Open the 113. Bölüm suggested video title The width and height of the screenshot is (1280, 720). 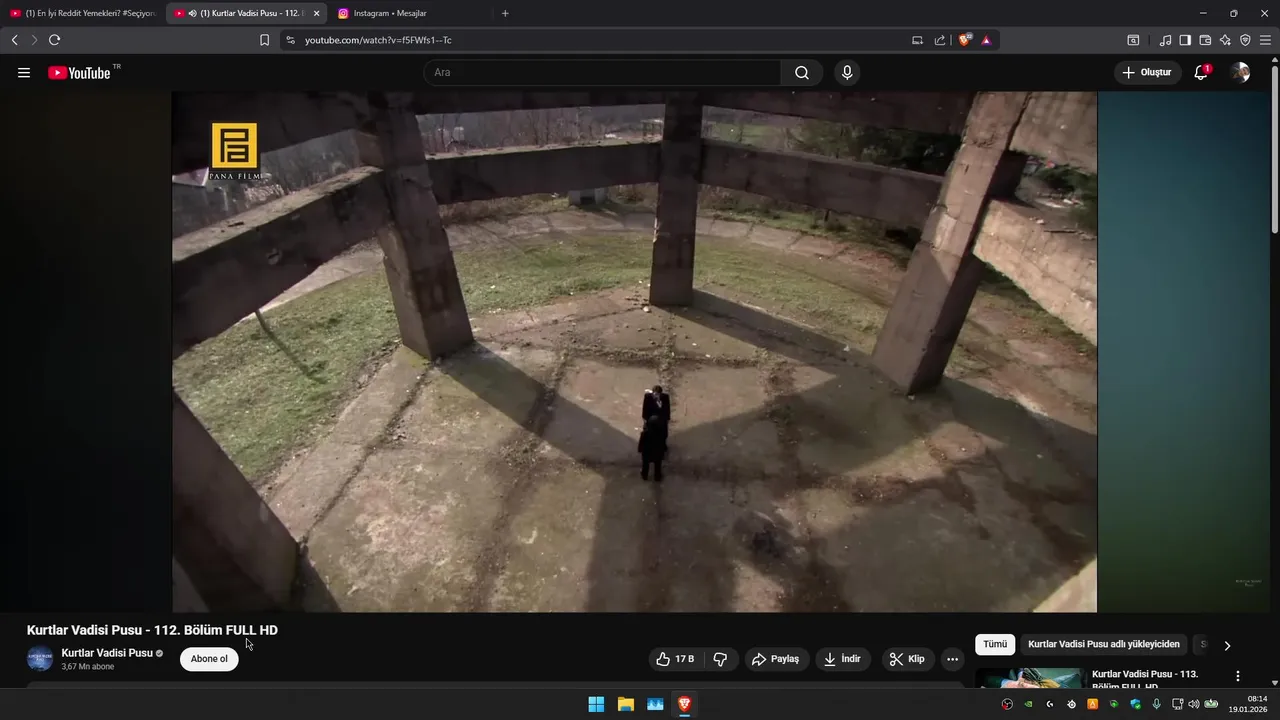coord(1145,679)
